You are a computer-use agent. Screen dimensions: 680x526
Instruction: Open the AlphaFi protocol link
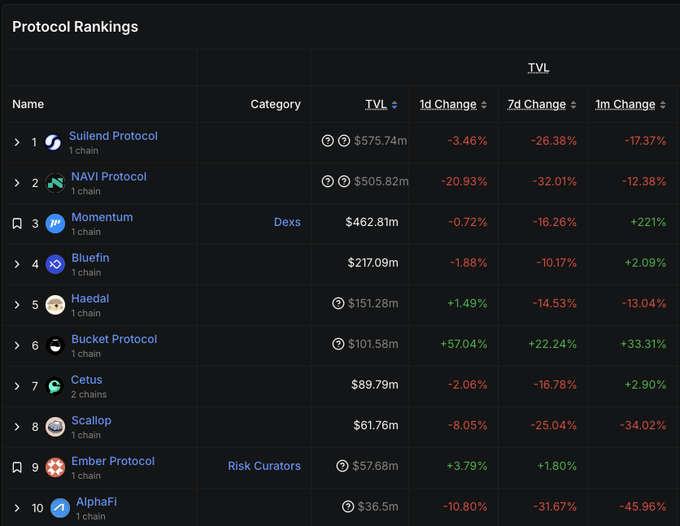tap(96, 502)
